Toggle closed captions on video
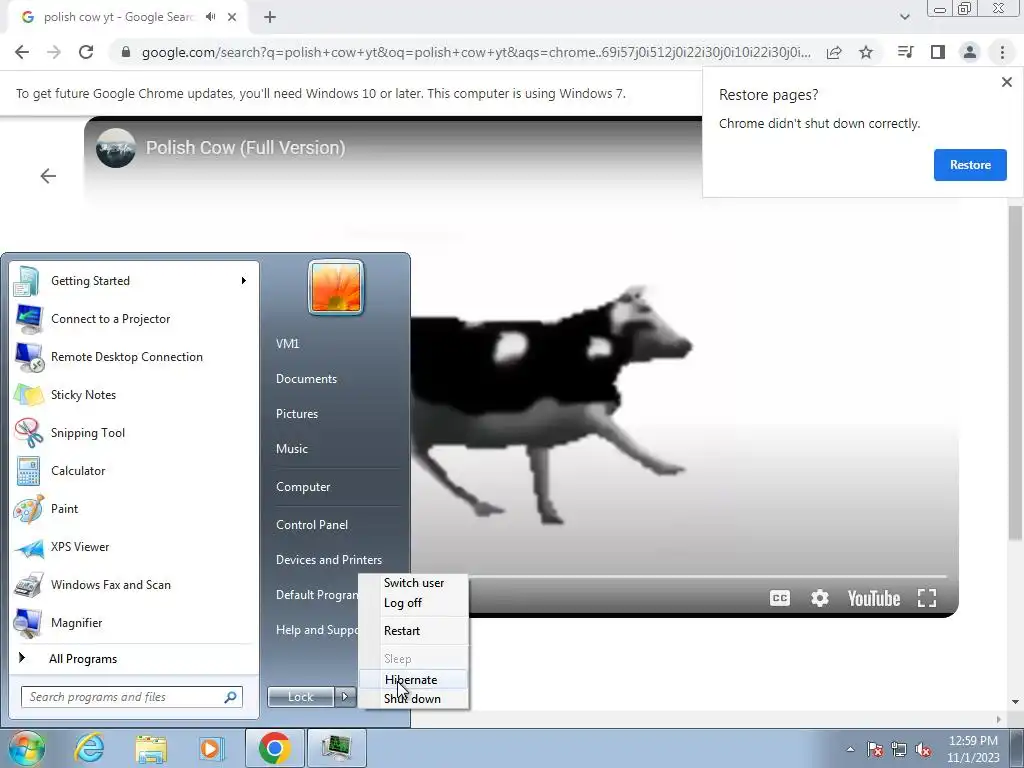The width and height of the screenshot is (1024, 768). tap(780, 598)
